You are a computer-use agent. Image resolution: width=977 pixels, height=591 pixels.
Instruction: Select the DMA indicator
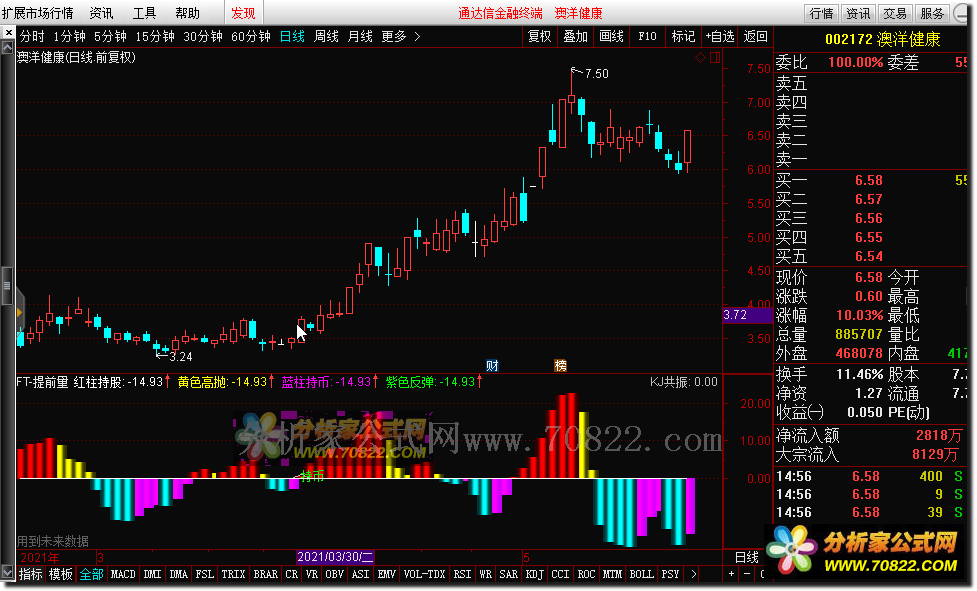[179, 574]
